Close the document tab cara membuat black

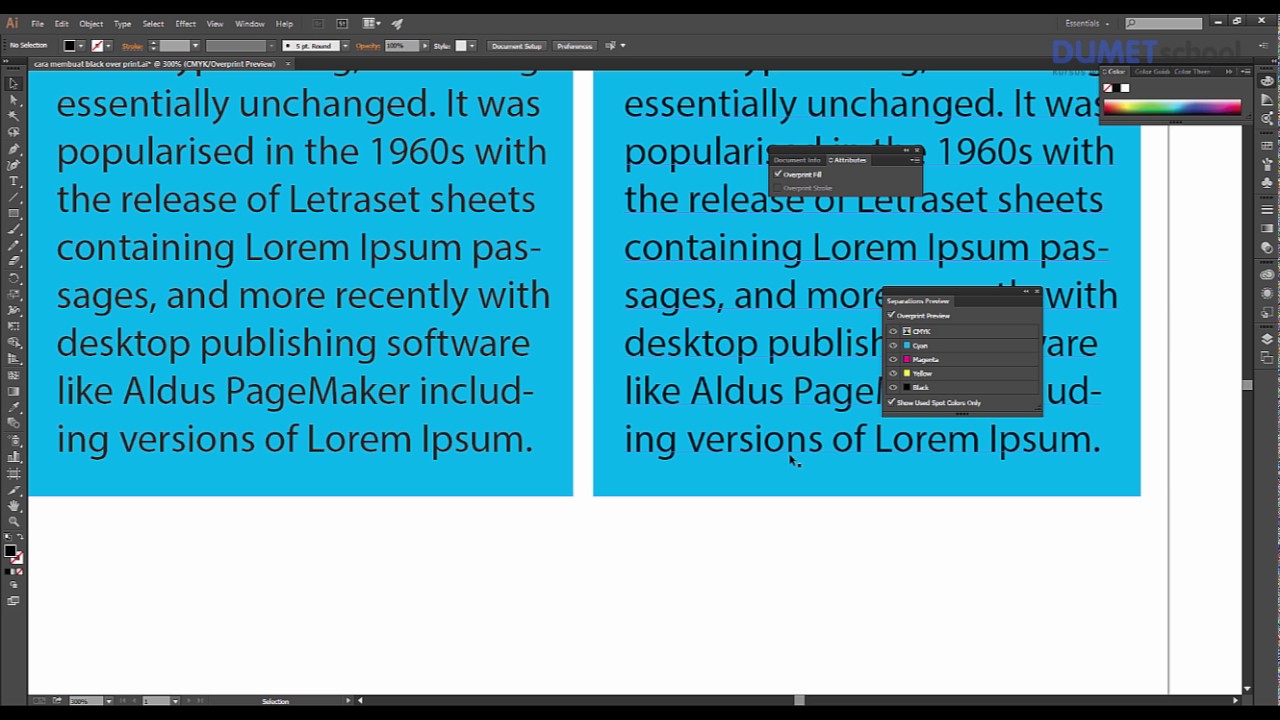(288, 64)
